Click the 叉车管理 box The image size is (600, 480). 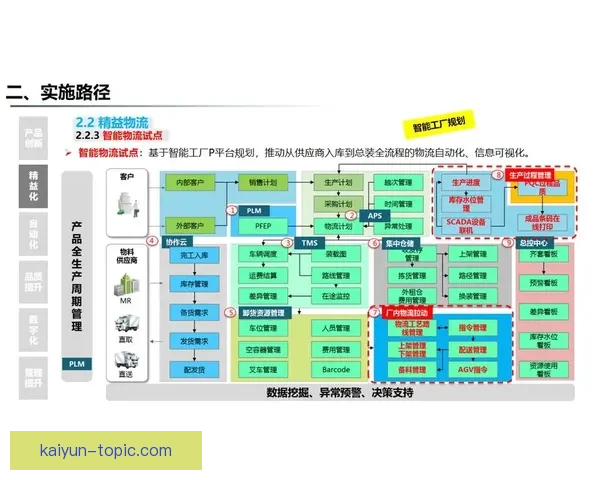[263, 370]
